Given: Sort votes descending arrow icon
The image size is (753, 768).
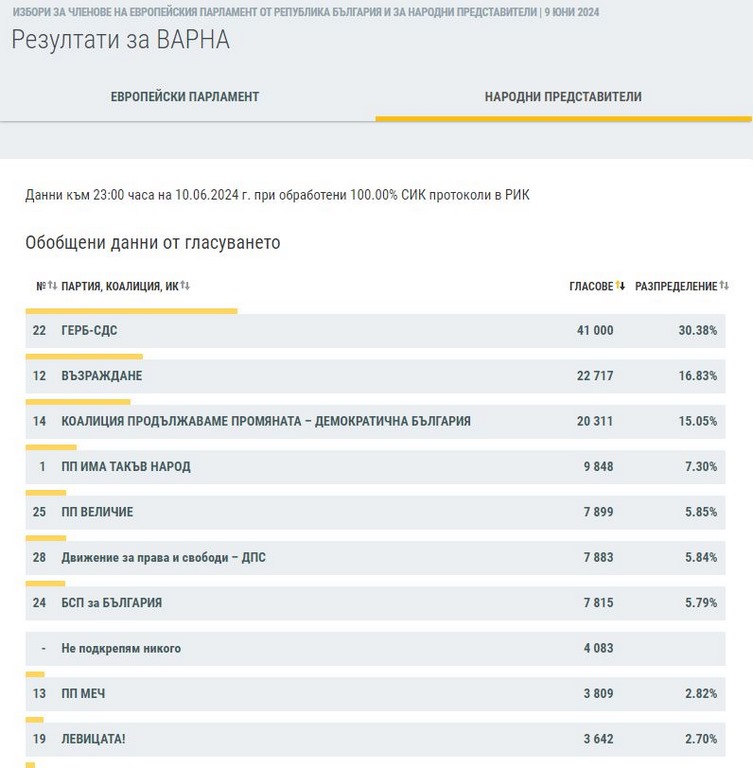Looking at the screenshot, I should pyautogui.click(x=621, y=286).
